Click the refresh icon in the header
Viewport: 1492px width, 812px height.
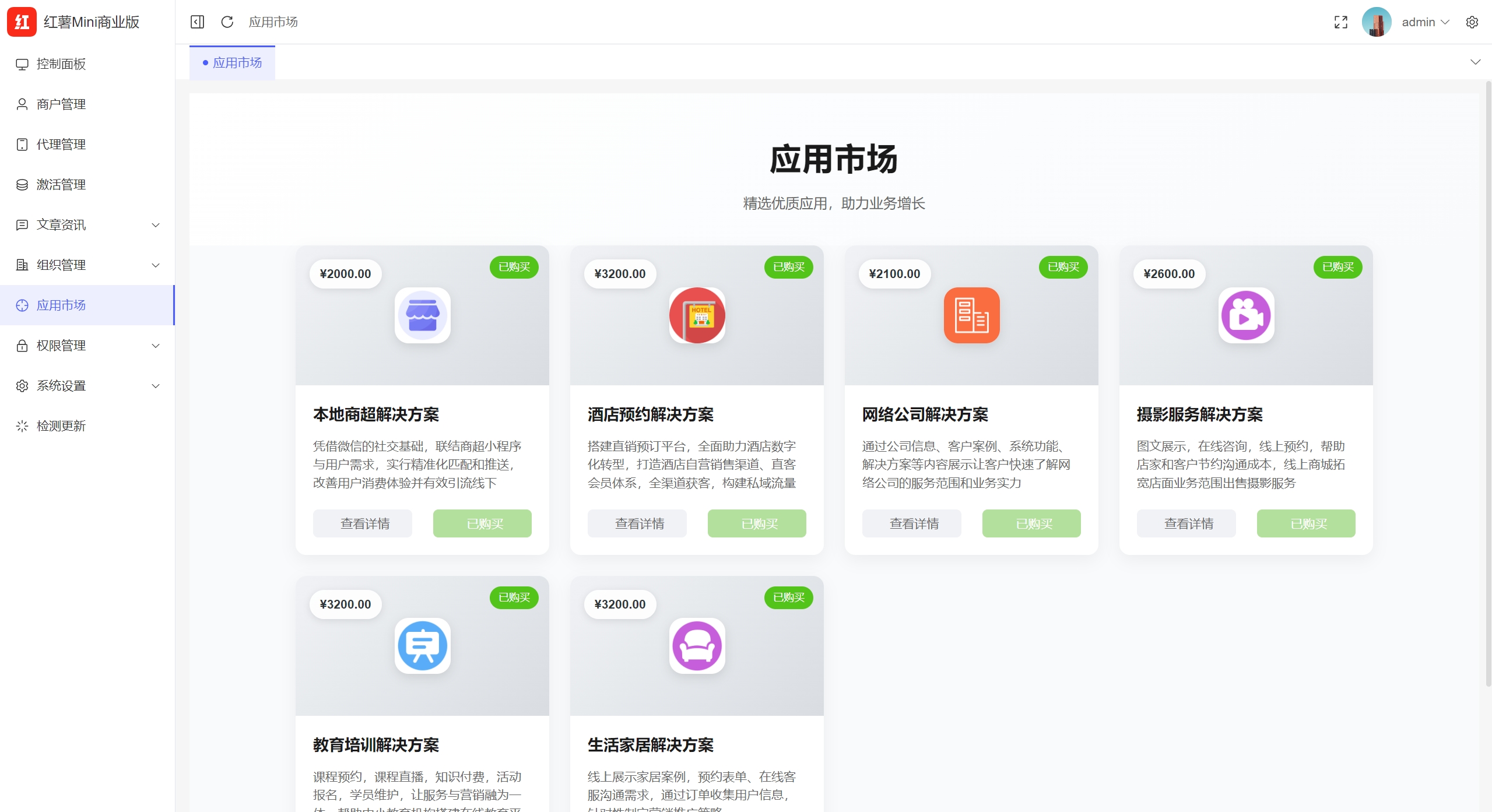pos(227,22)
